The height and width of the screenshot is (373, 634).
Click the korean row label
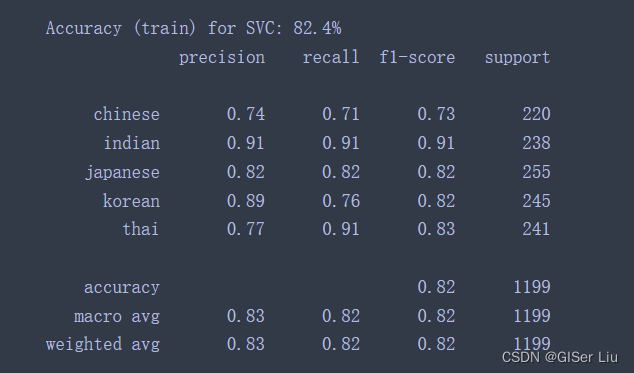pyautogui.click(x=131, y=201)
